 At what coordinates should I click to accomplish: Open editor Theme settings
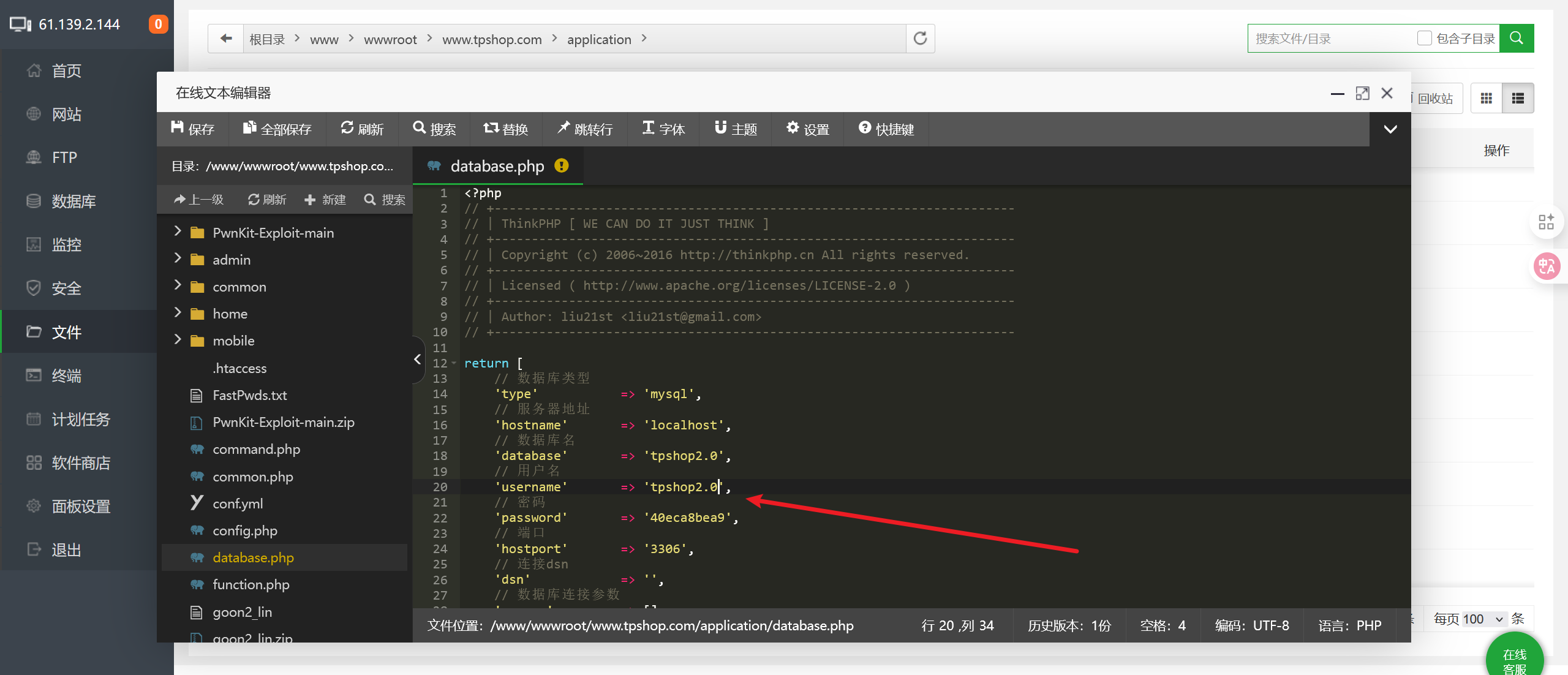736,129
